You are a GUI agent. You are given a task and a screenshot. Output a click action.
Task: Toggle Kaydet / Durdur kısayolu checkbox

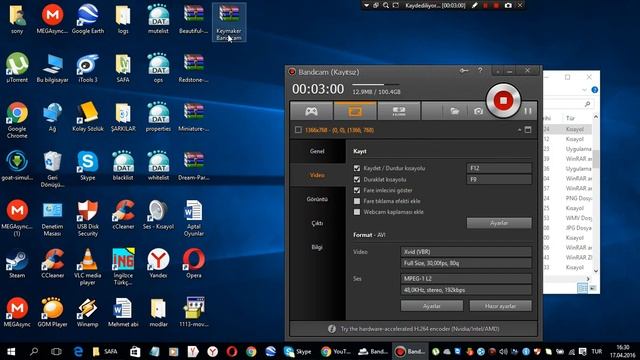(x=357, y=168)
